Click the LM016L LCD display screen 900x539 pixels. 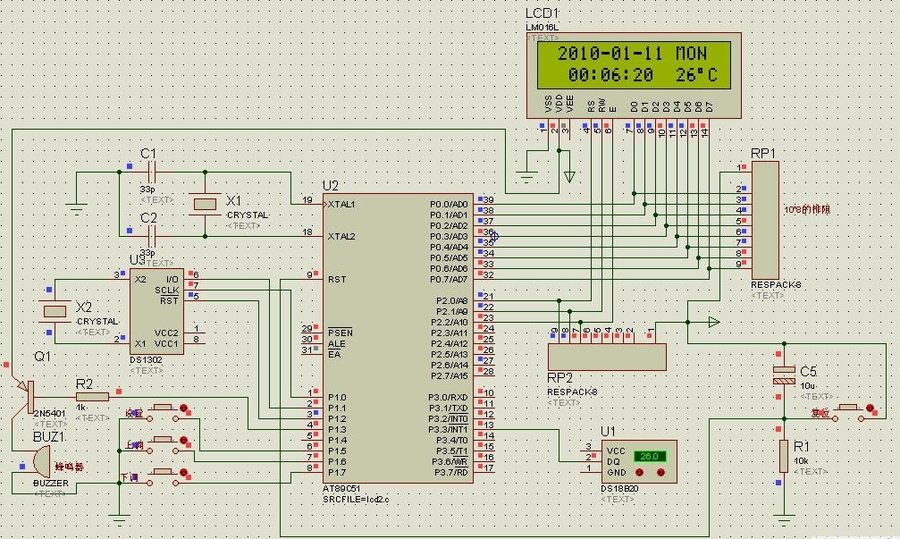pos(633,64)
